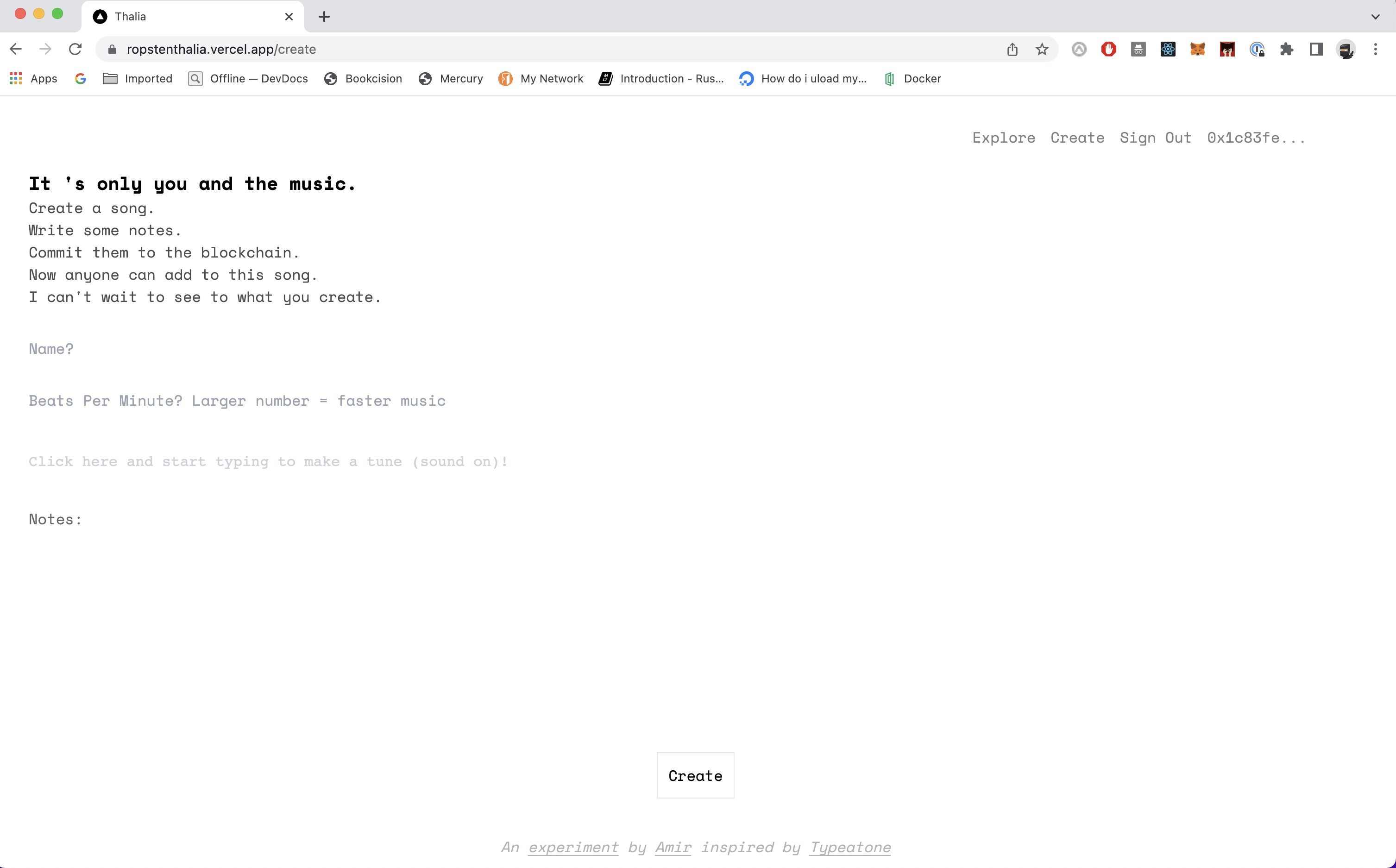The width and height of the screenshot is (1396, 868).
Task: Click Sign Out in the navigation
Action: click(1155, 138)
